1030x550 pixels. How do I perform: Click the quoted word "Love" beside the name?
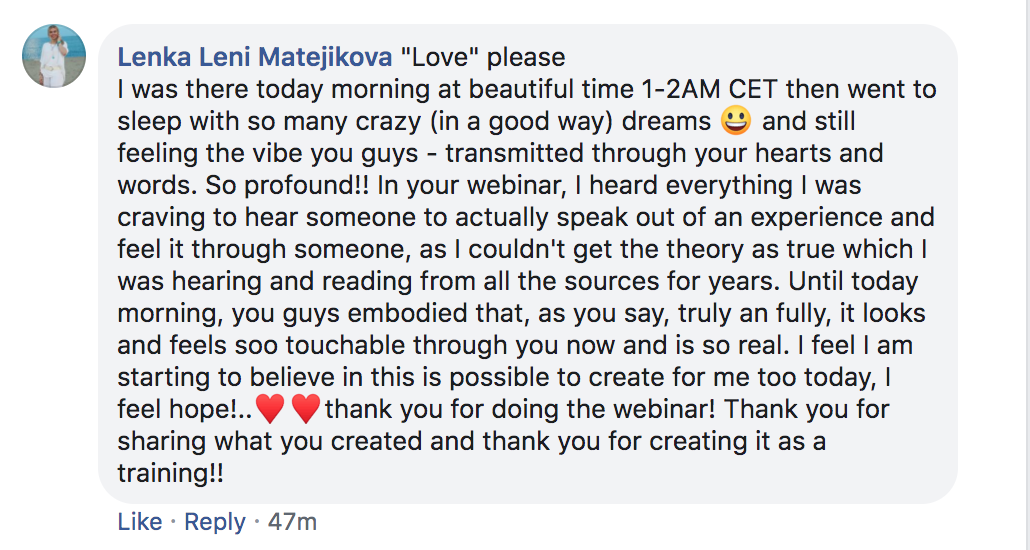[x=437, y=57]
